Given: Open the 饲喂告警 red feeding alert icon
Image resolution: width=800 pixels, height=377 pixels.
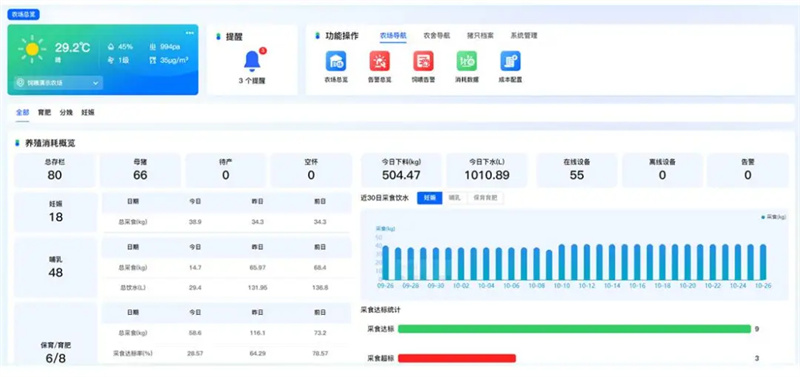Looking at the screenshot, I should (423, 61).
